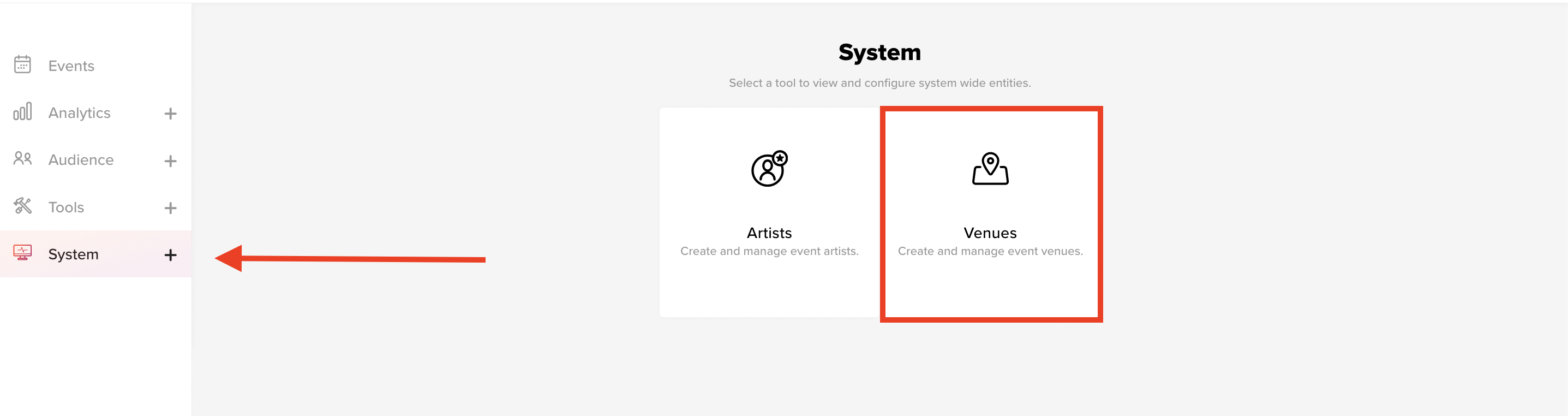The height and width of the screenshot is (416, 1568).
Task: Select the Audience sidebar label
Action: pos(81,160)
